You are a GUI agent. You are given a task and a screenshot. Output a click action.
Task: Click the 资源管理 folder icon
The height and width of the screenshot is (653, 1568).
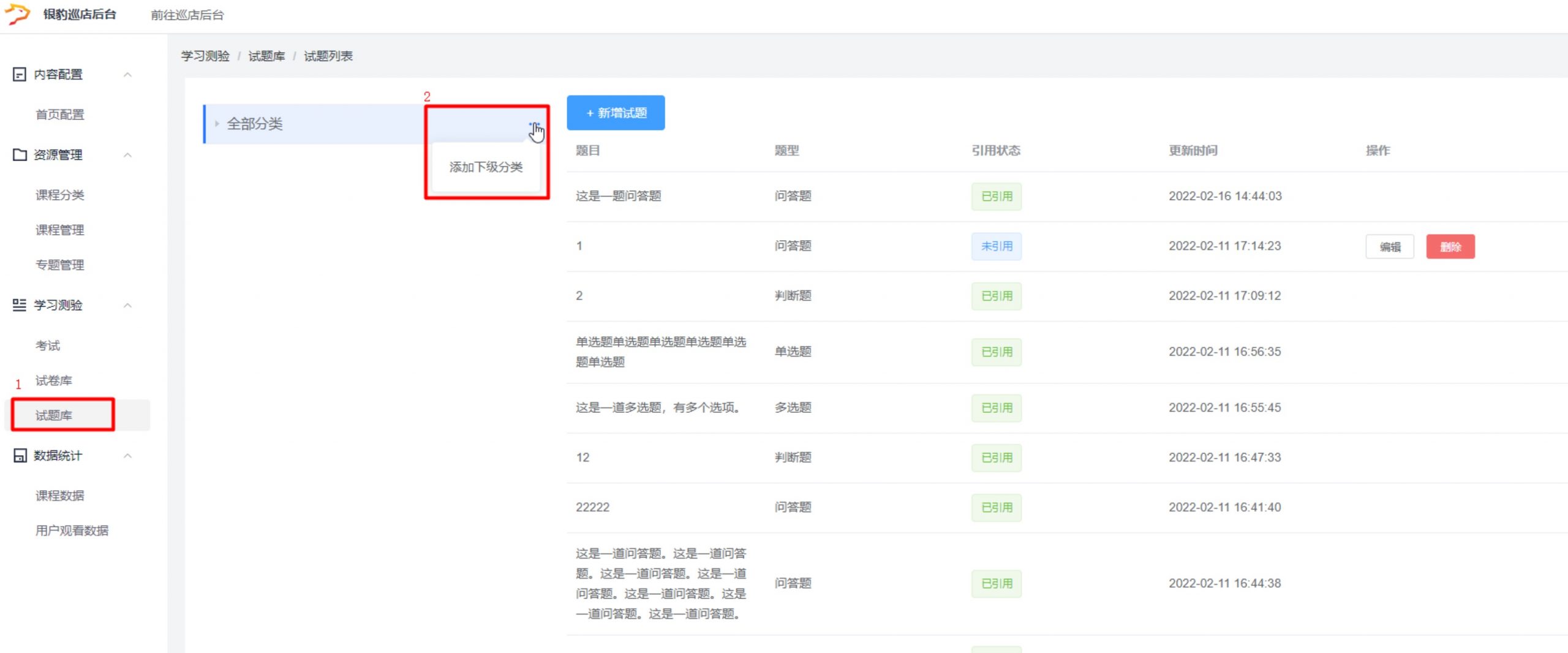click(20, 155)
